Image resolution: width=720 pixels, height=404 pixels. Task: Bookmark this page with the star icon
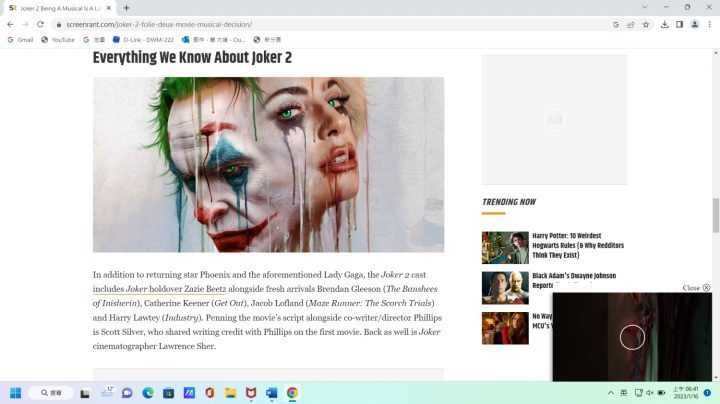[x=646, y=24]
